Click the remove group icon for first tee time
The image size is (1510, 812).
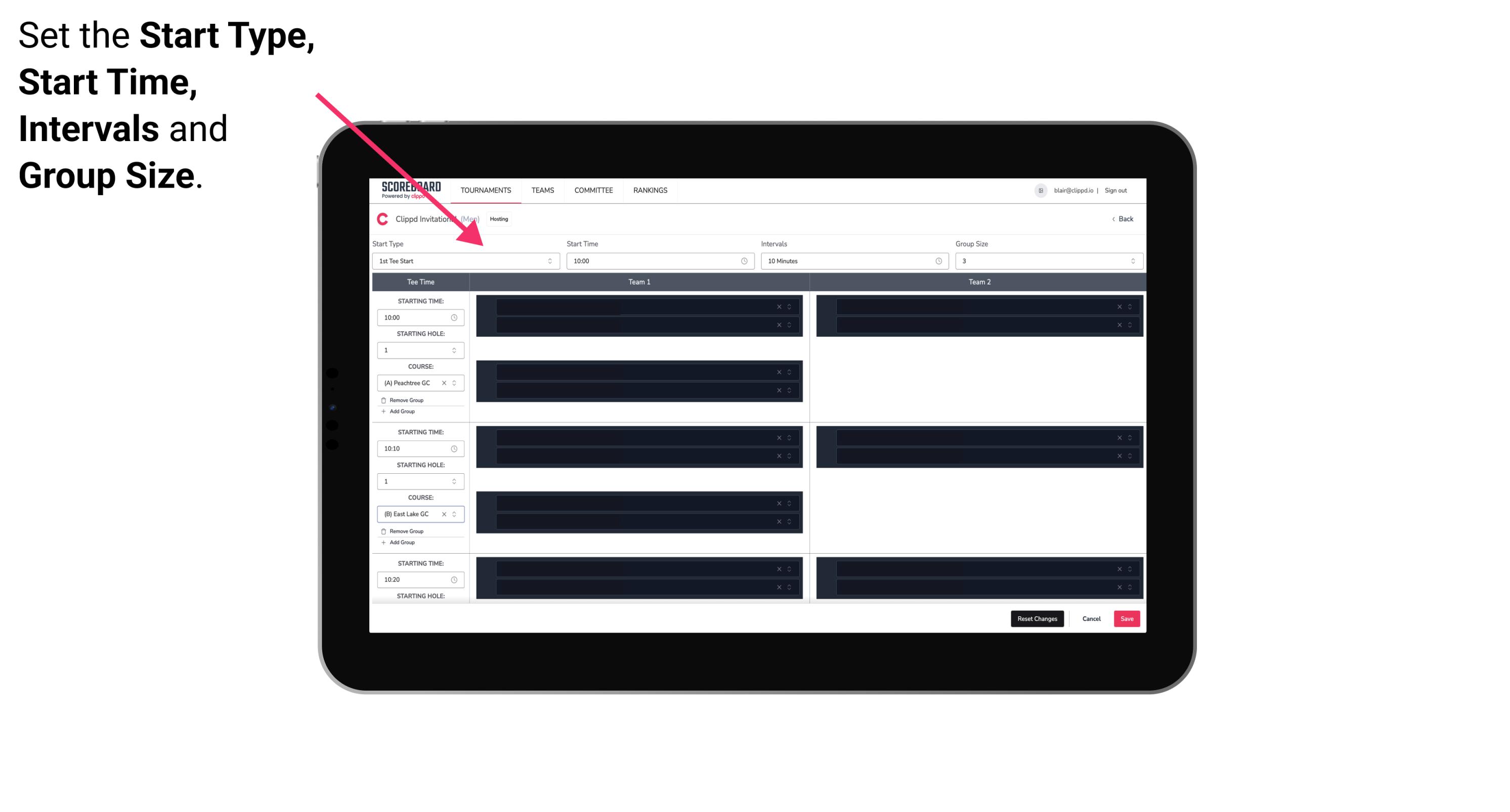pyautogui.click(x=384, y=400)
